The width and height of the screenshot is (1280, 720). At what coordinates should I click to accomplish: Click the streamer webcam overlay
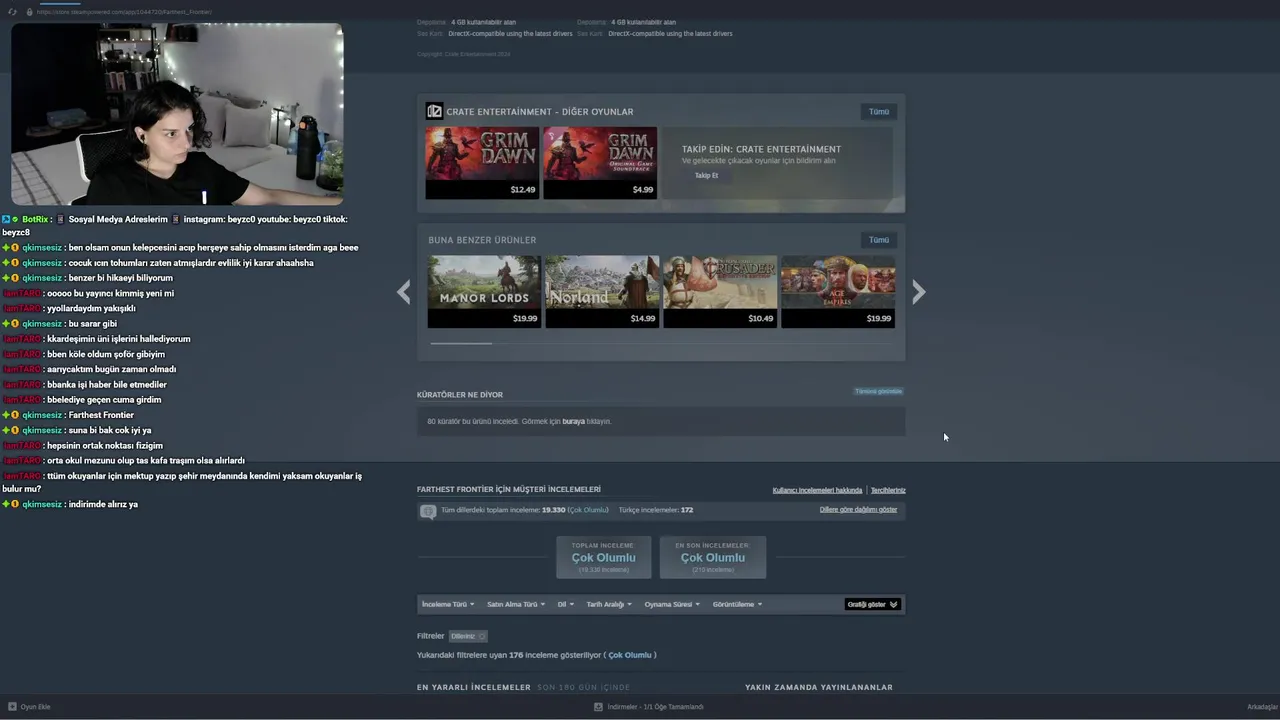pos(177,114)
